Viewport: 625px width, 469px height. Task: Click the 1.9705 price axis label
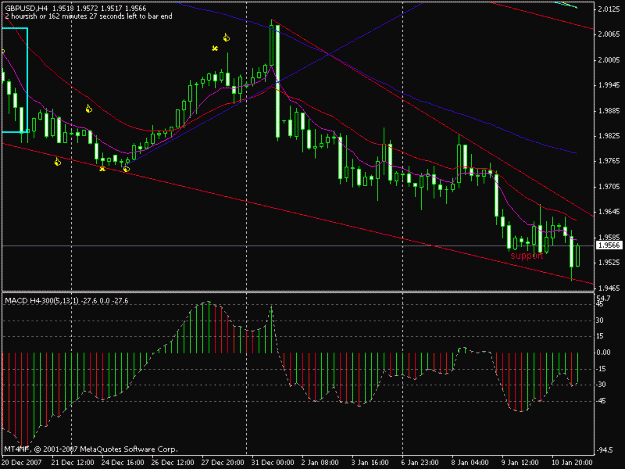click(609, 186)
